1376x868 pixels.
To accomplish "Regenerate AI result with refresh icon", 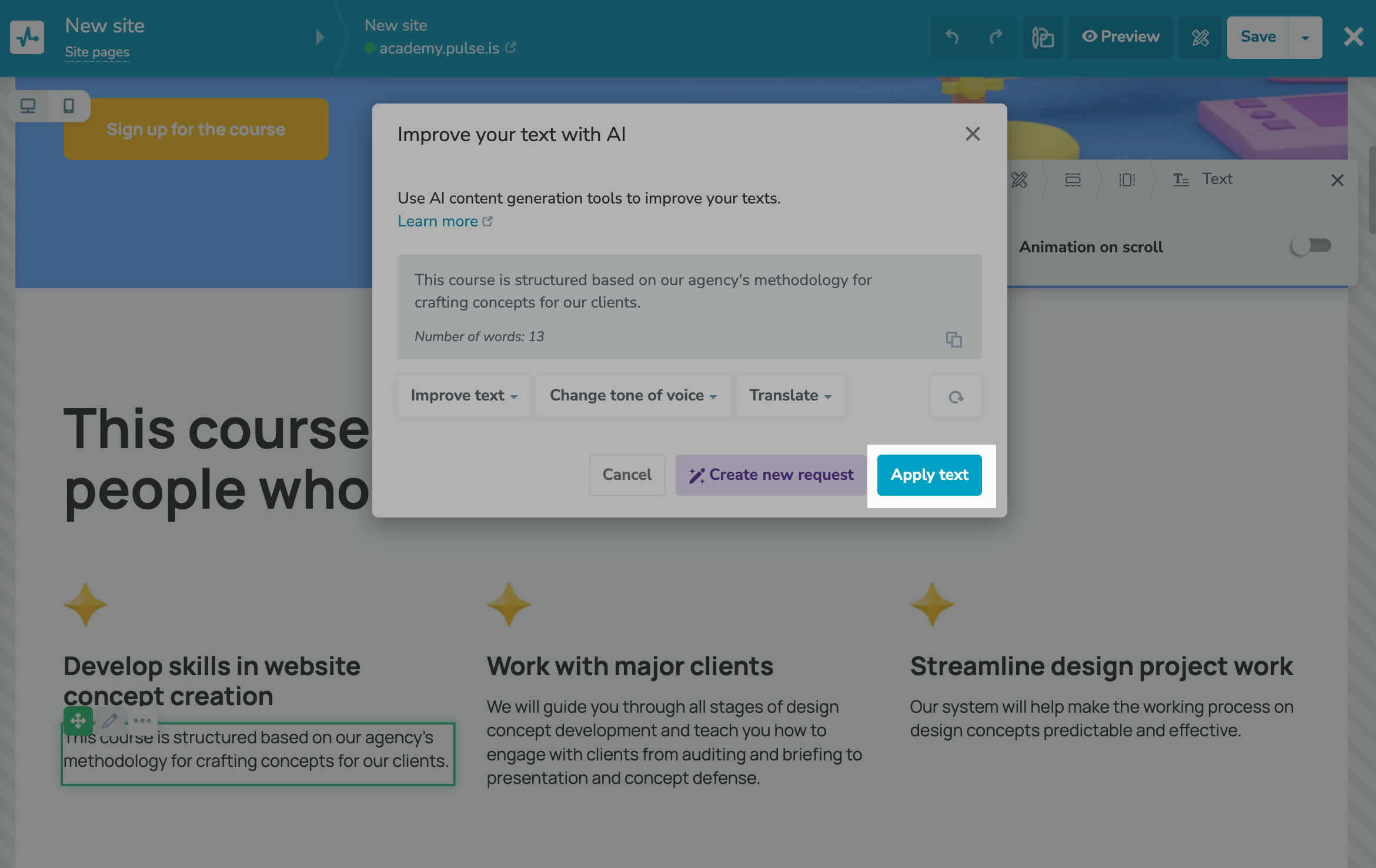I will [x=956, y=397].
